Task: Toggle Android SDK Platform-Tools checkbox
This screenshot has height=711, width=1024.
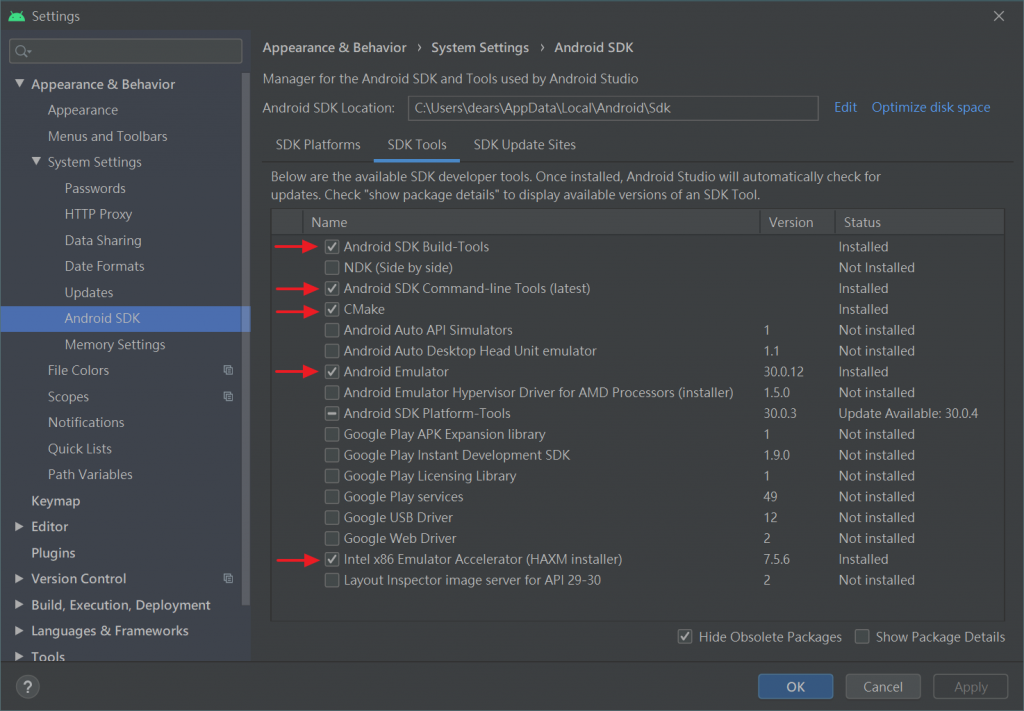Action: (332, 413)
